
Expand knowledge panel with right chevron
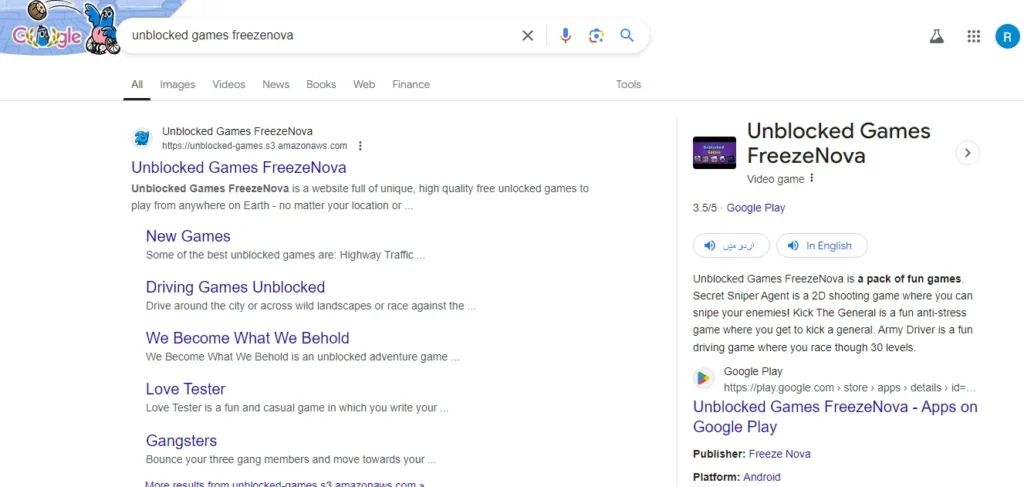click(x=967, y=153)
